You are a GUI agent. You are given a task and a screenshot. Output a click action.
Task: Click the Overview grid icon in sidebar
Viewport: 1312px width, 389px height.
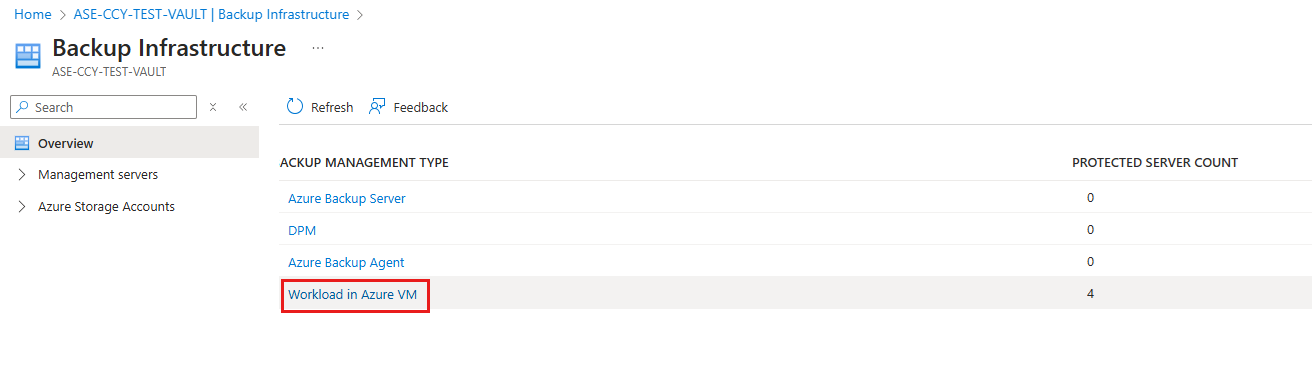(x=22, y=143)
